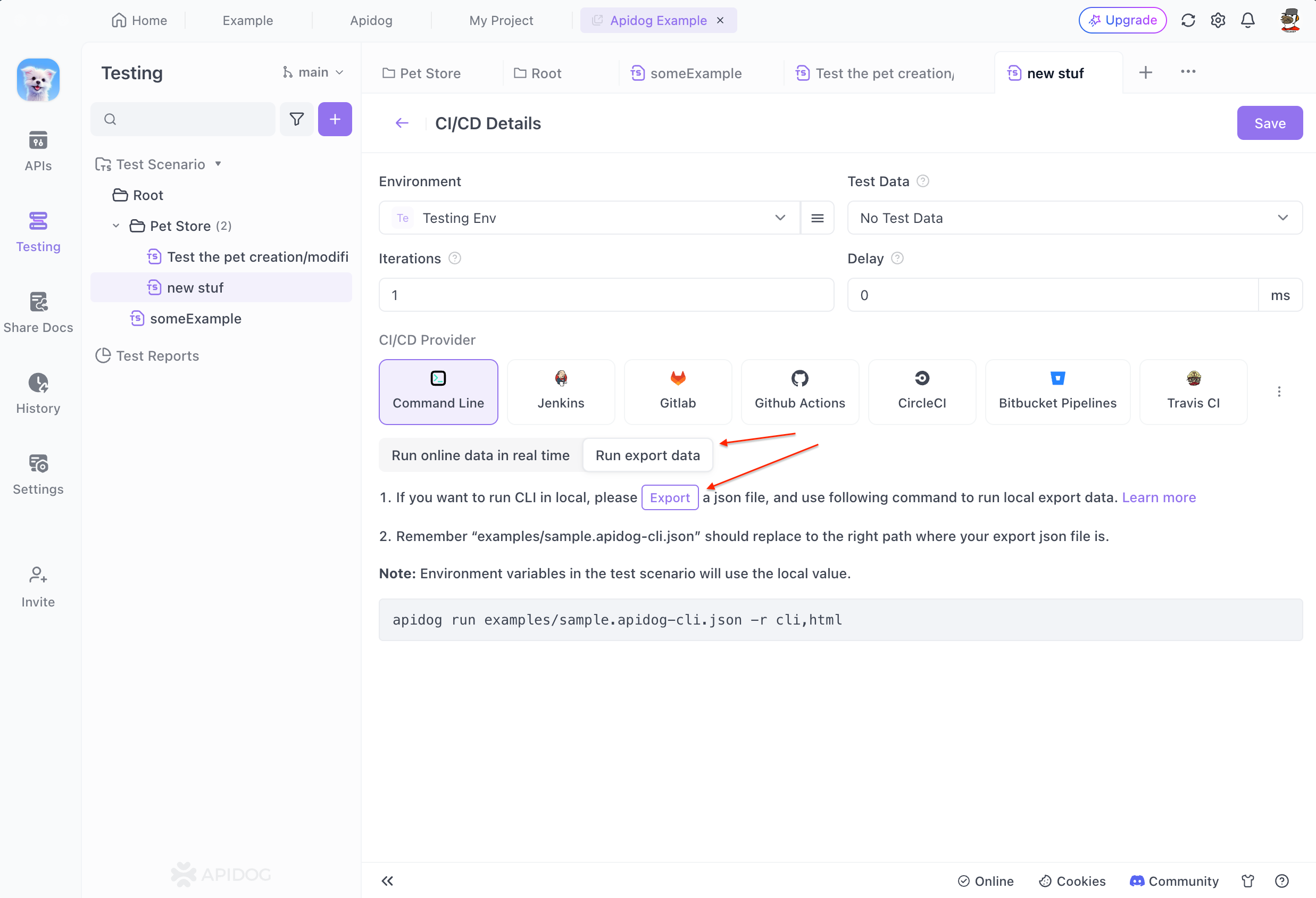
Task: Click the Upgrade button
Action: click(1122, 20)
